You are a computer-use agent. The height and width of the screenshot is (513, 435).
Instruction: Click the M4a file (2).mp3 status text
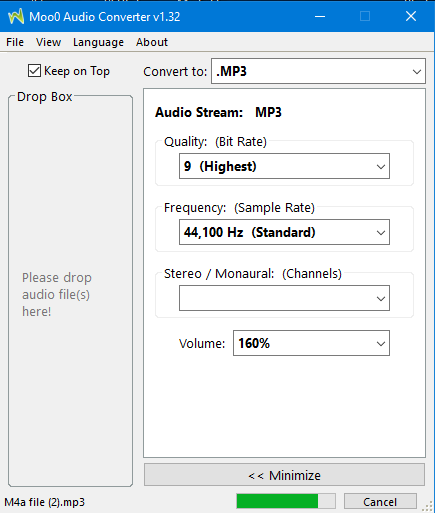tap(45, 502)
